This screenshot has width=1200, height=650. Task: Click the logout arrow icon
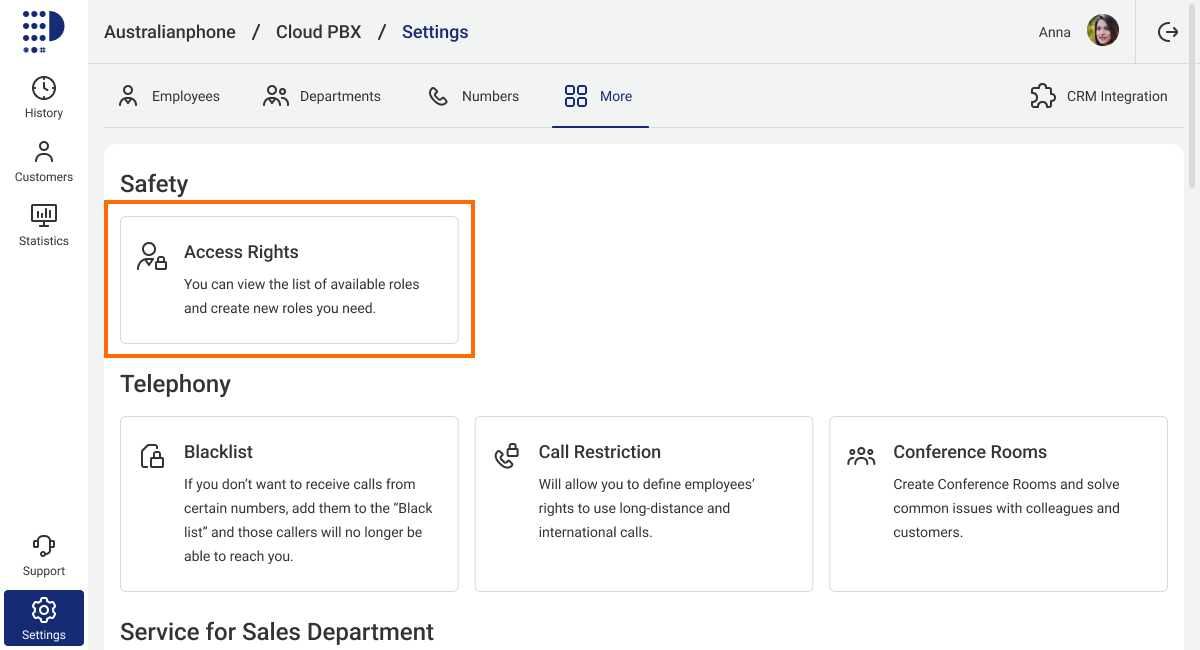pyautogui.click(x=1168, y=32)
